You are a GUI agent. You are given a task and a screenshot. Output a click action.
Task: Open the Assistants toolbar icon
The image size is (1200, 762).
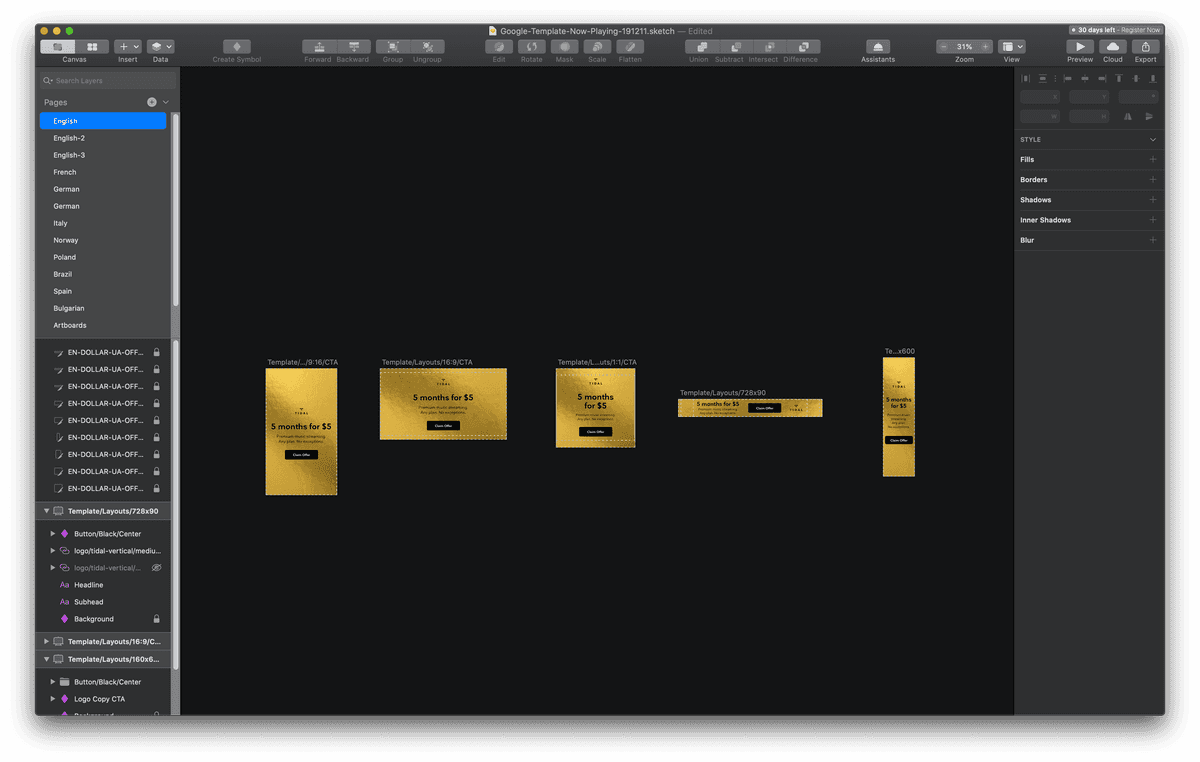tap(878, 47)
